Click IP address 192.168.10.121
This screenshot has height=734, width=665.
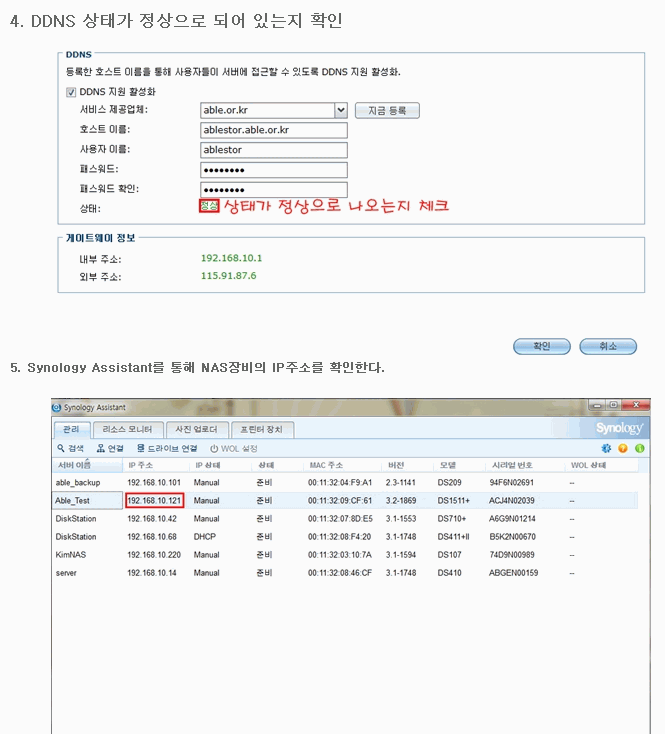(x=154, y=500)
